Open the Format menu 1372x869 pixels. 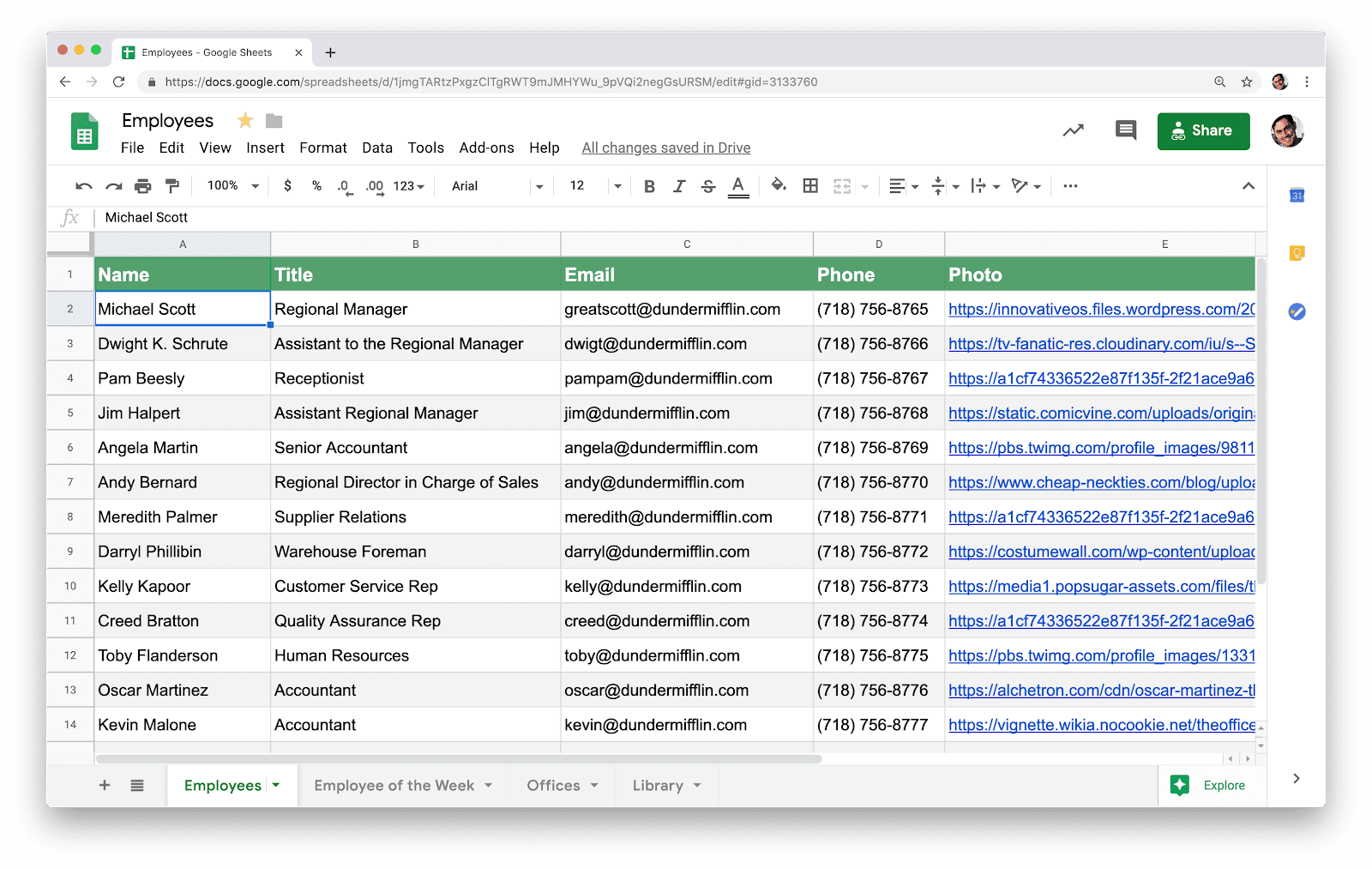pyautogui.click(x=322, y=148)
